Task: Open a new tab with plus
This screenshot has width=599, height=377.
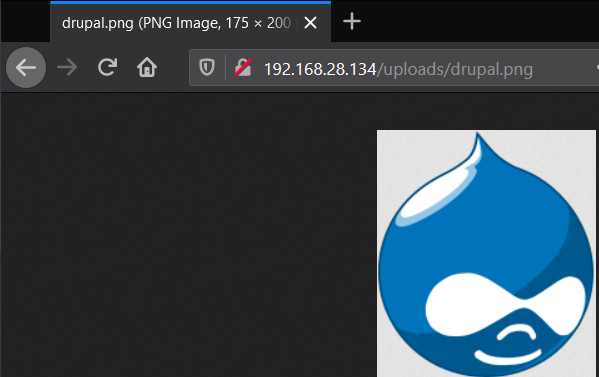Action: click(x=352, y=21)
